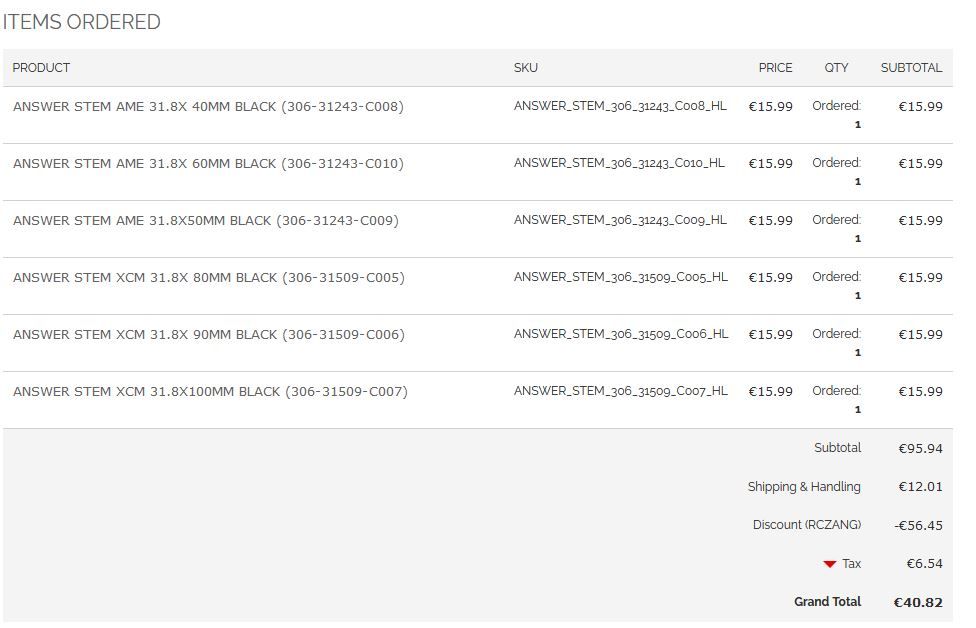This screenshot has width=976, height=628.
Task: Click the C007_HL SKU text
Action: pyautogui.click(x=621, y=391)
